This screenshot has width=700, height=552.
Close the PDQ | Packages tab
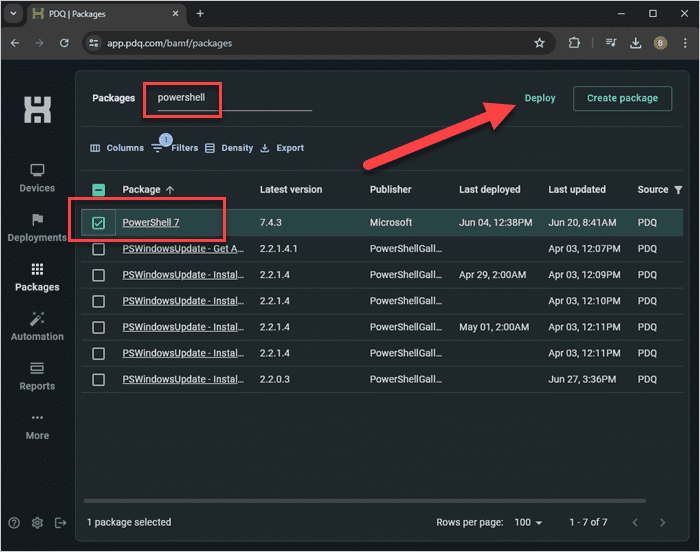coord(175,13)
